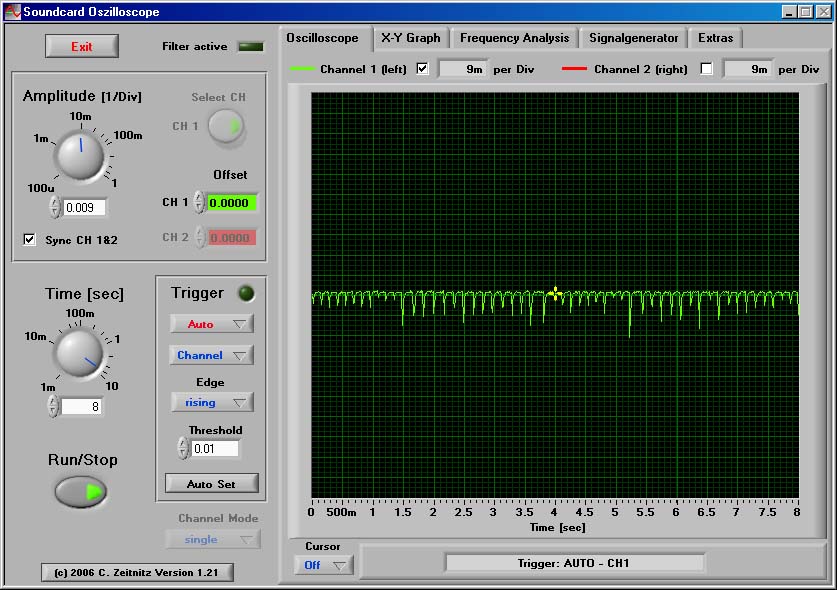Click the yellow crosshair trigger marker
The width and height of the screenshot is (837, 590).
pyautogui.click(x=555, y=293)
